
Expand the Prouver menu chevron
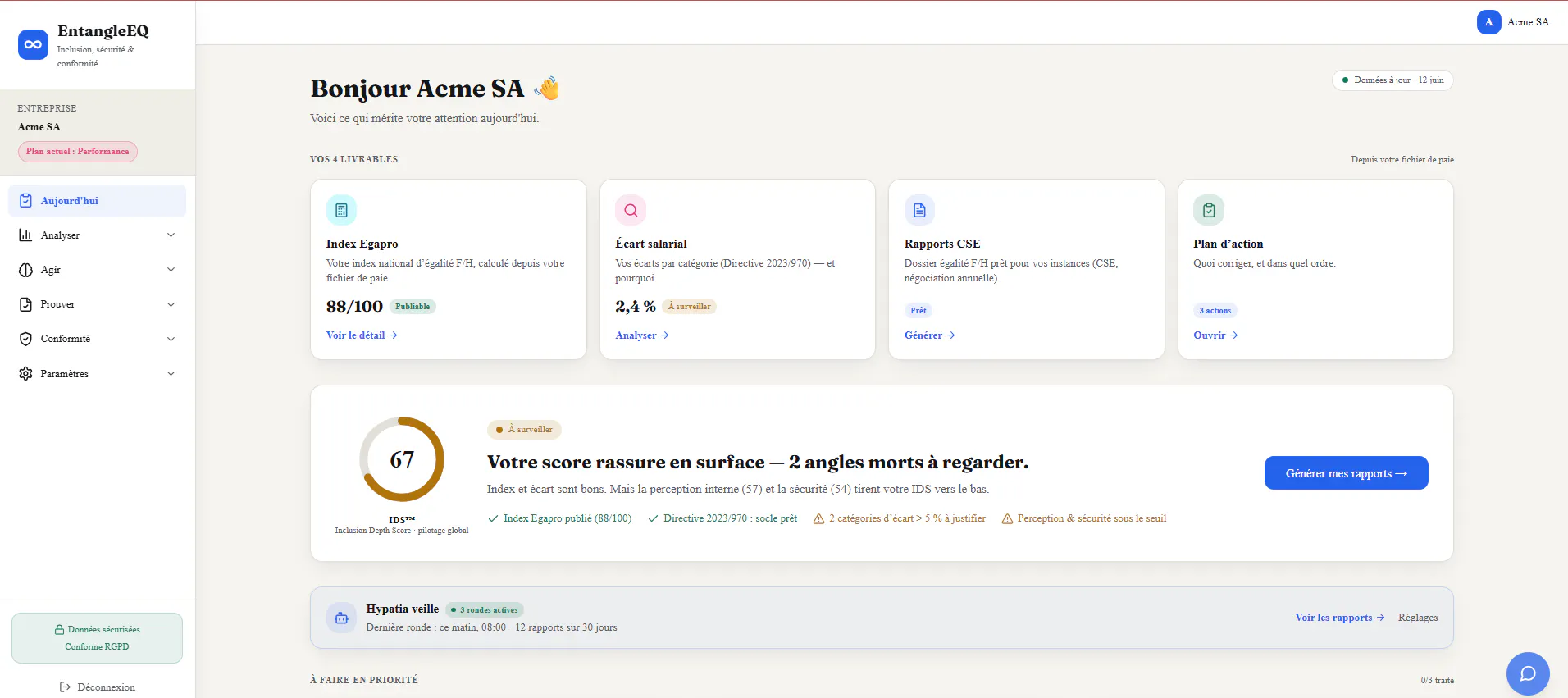171,304
